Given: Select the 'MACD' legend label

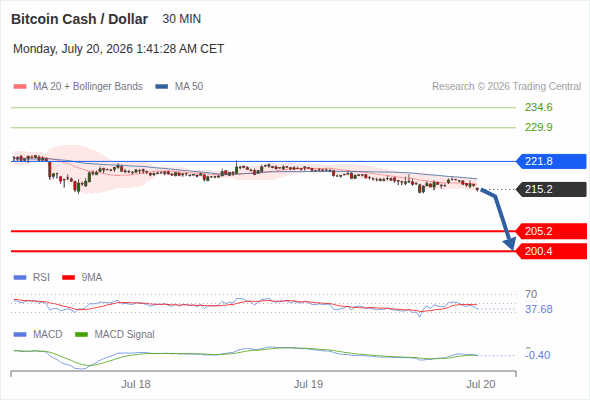Looking at the screenshot, I should (x=47, y=335).
